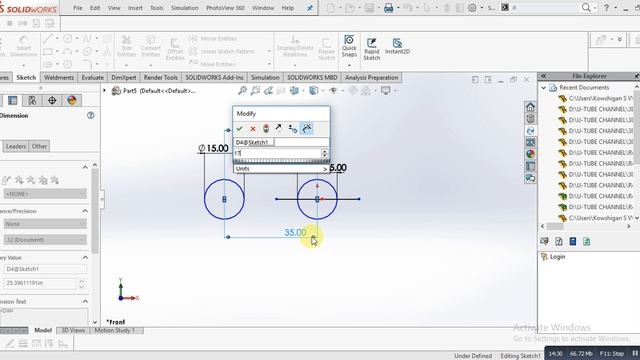Viewport: 640px width, 360px height.
Task: Click the Rebuild traffic-light icon in Modify
Action: click(266, 129)
